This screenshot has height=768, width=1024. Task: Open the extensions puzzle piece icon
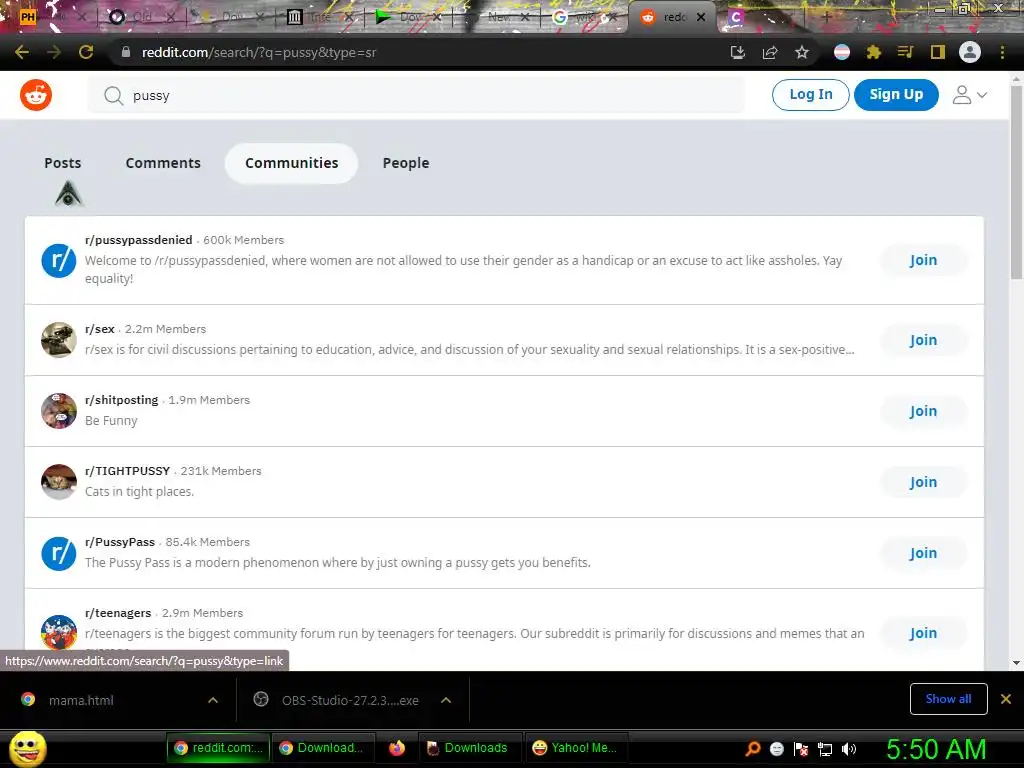tap(874, 52)
